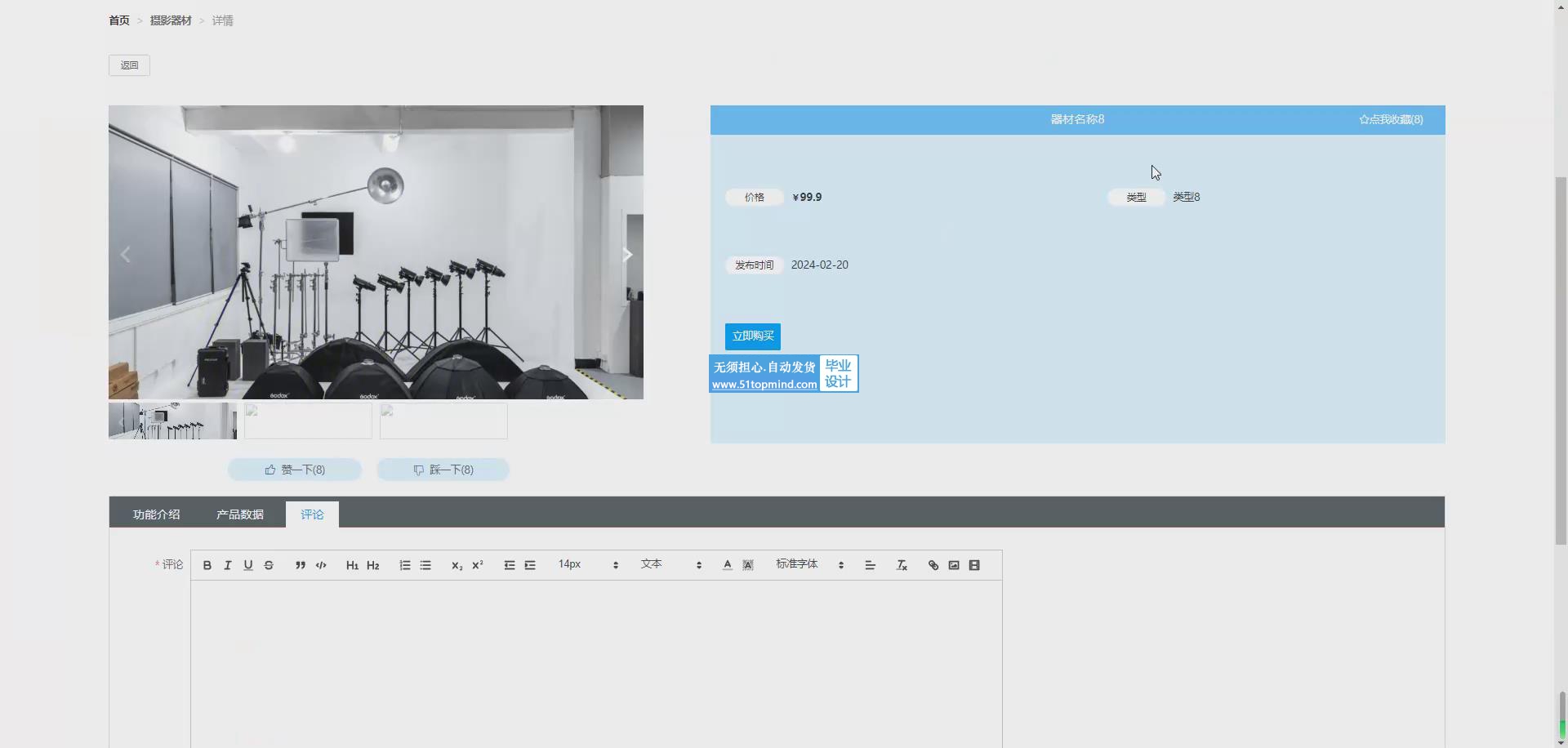Click the release date 2024-02-20
Viewport: 1568px width, 748px height.
tap(820, 265)
